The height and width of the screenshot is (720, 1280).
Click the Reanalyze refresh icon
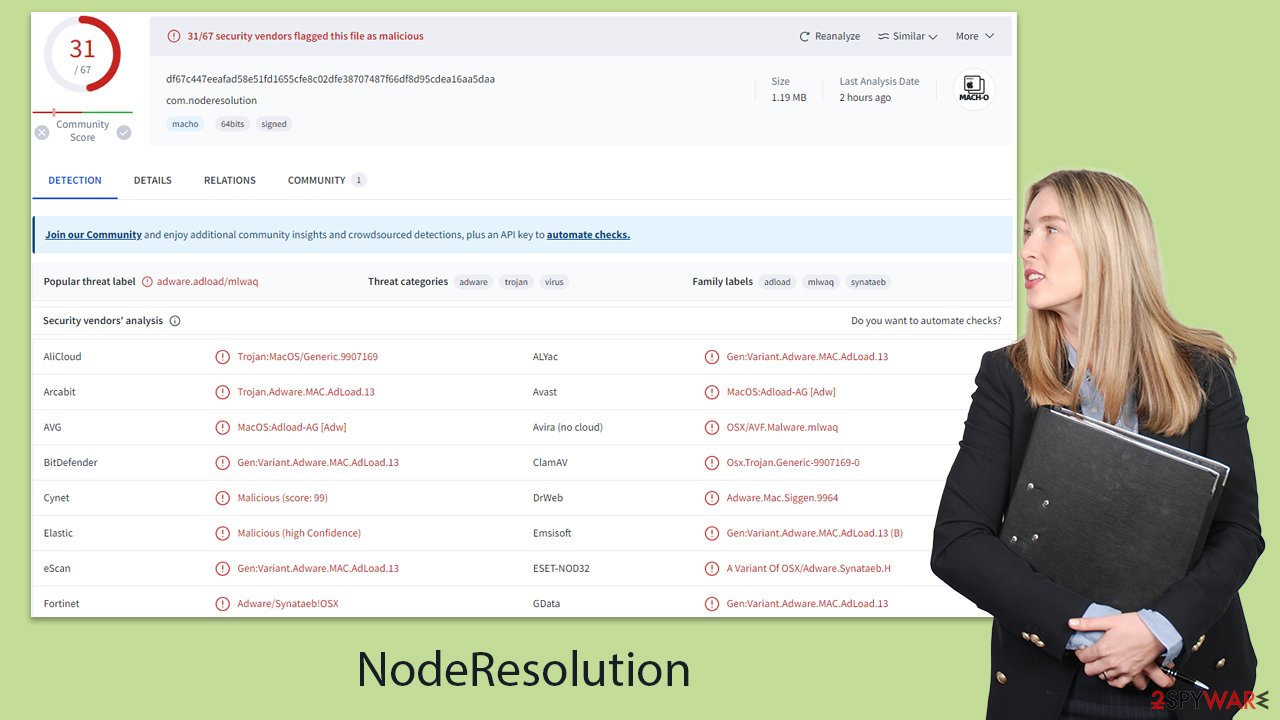pyautogui.click(x=804, y=36)
